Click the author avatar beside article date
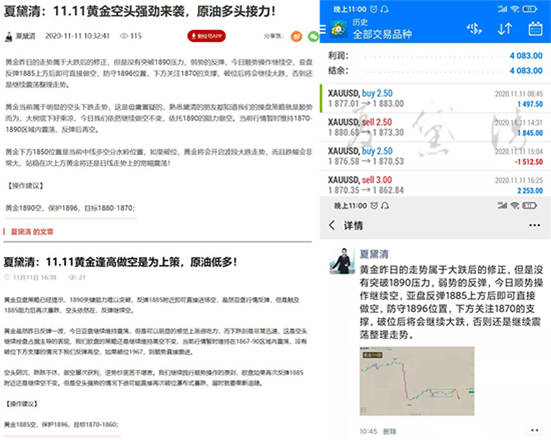This screenshot has width=551, height=440. point(9,36)
